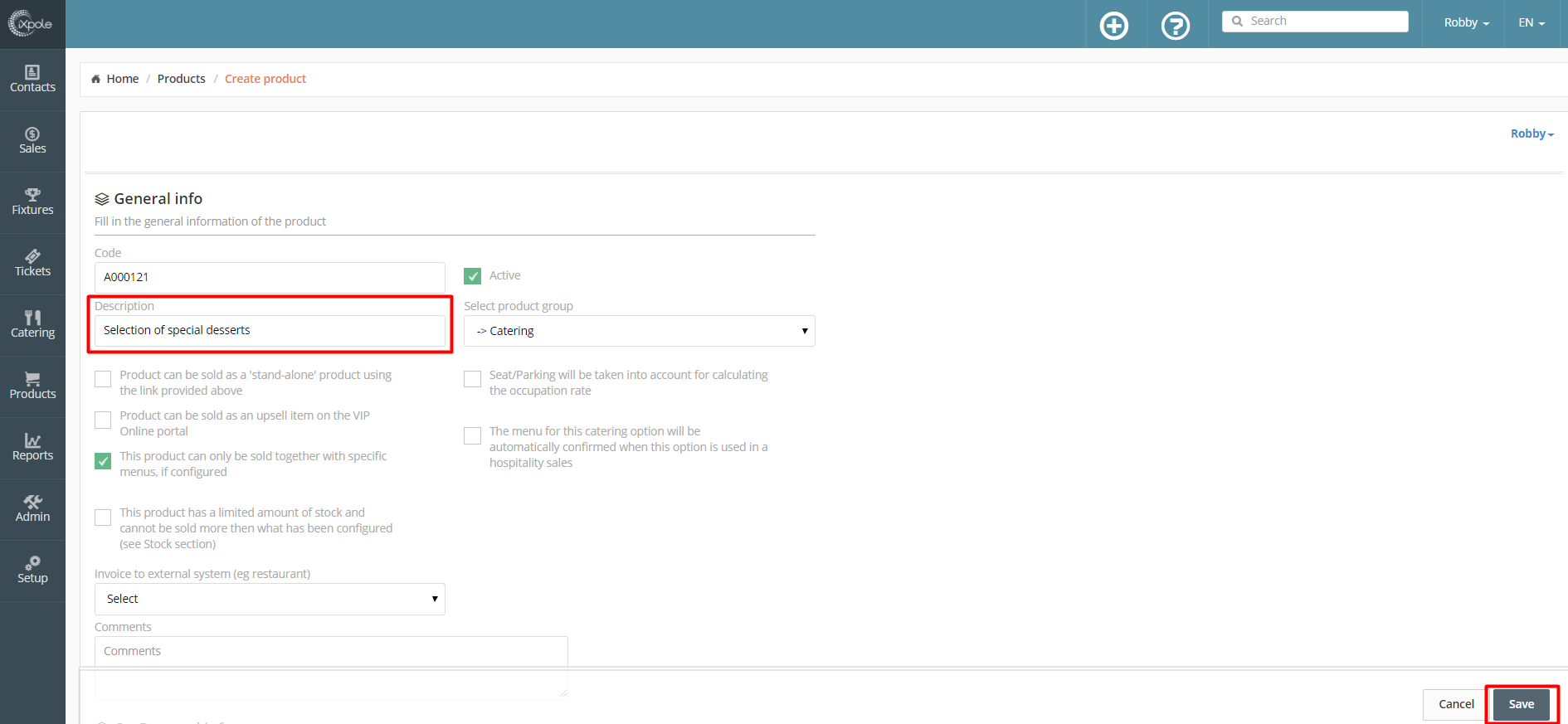Open Sales in the sidebar
The height and width of the screenshot is (724, 1568).
coord(32,141)
